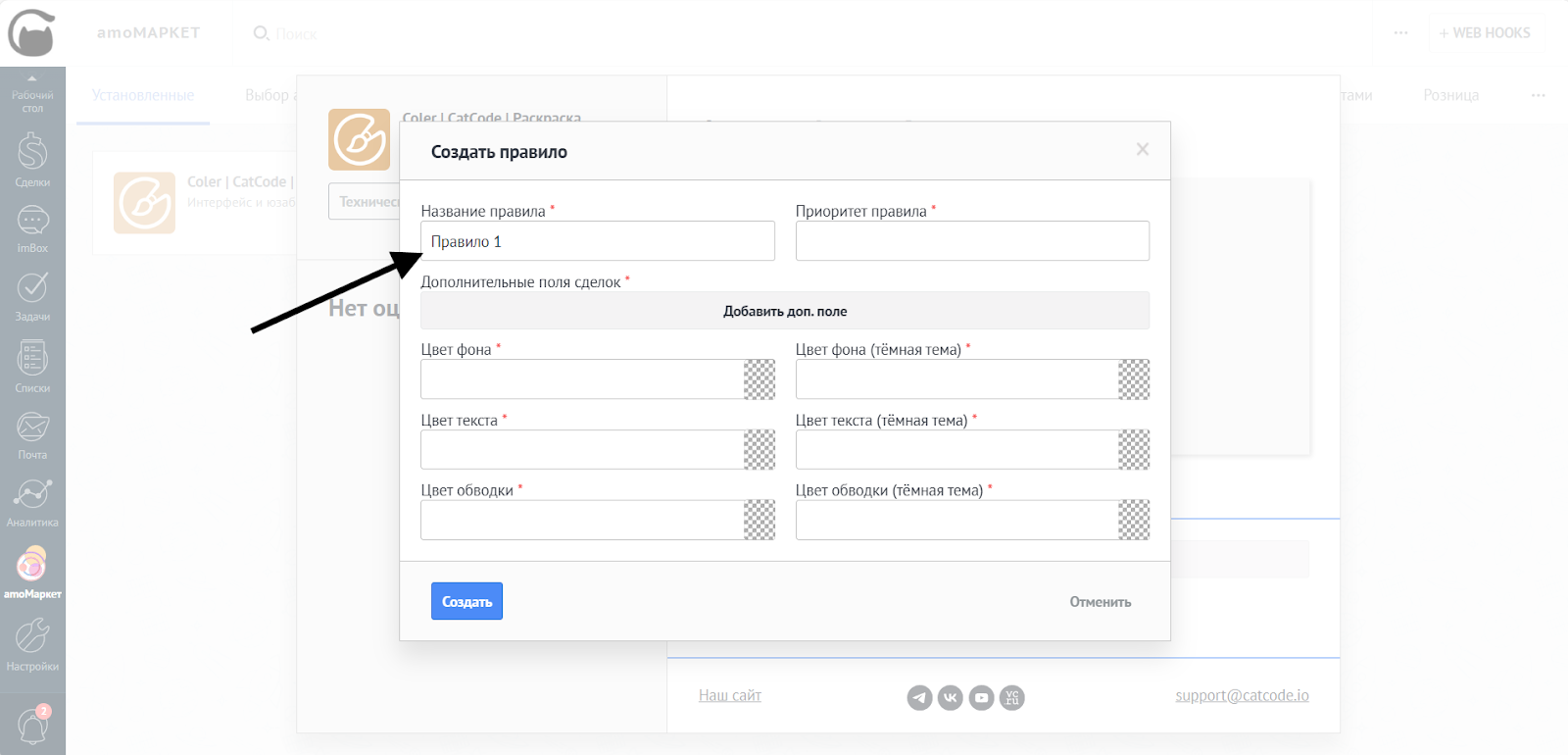Open Сделки (deals) in the sidebar

click(x=32, y=160)
